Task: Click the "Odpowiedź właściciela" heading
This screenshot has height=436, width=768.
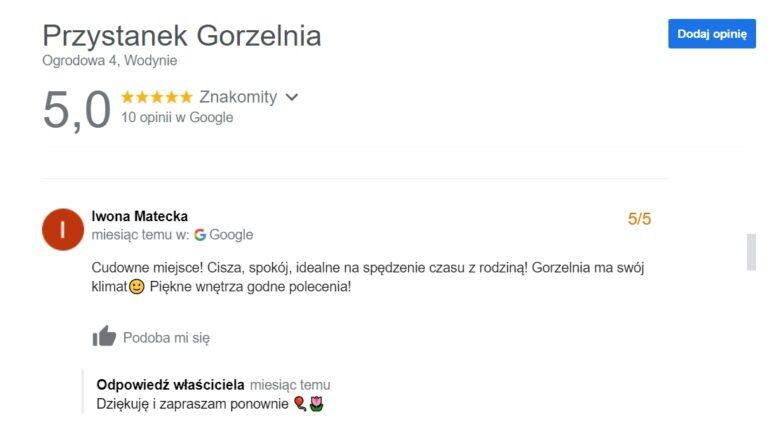Action: [x=170, y=385]
